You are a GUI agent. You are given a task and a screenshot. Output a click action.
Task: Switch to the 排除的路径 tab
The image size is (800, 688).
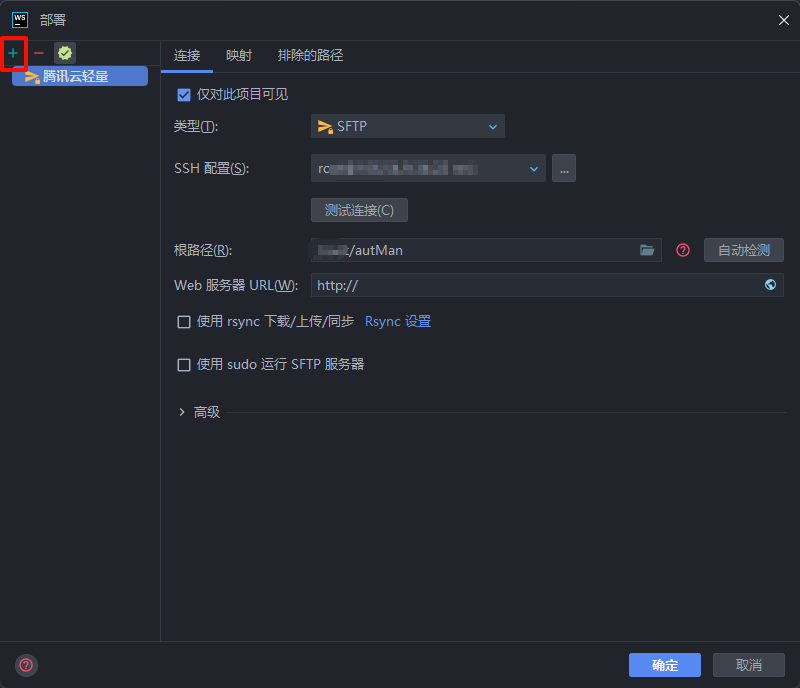pyautogui.click(x=310, y=56)
